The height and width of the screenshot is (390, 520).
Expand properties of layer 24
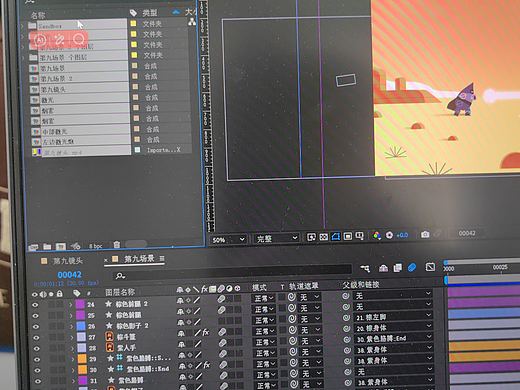point(71,304)
